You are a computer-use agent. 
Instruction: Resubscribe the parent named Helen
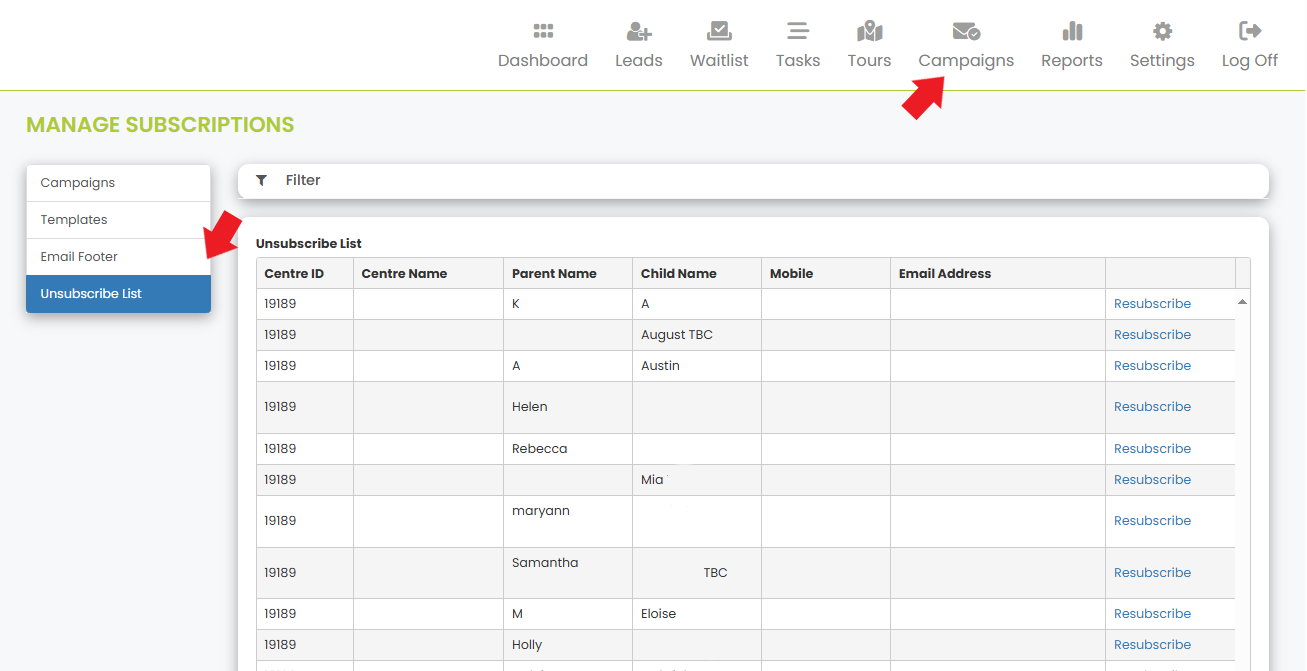point(1152,407)
